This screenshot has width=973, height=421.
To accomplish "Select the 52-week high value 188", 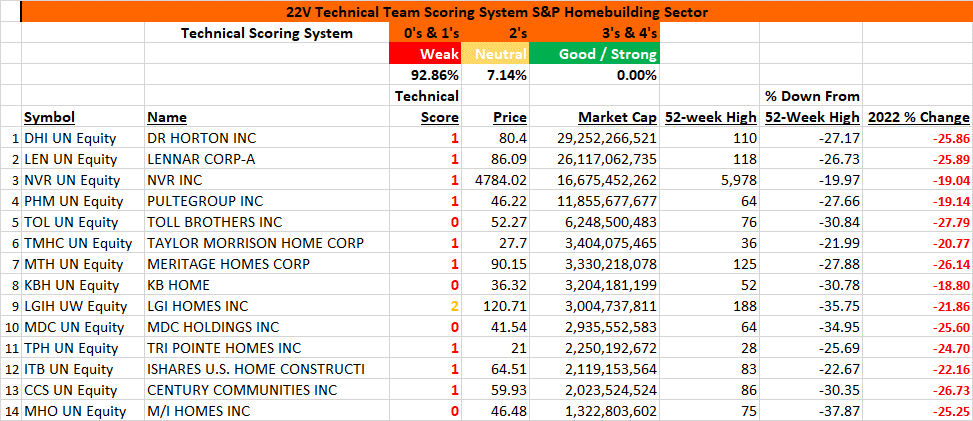I will (x=710, y=307).
